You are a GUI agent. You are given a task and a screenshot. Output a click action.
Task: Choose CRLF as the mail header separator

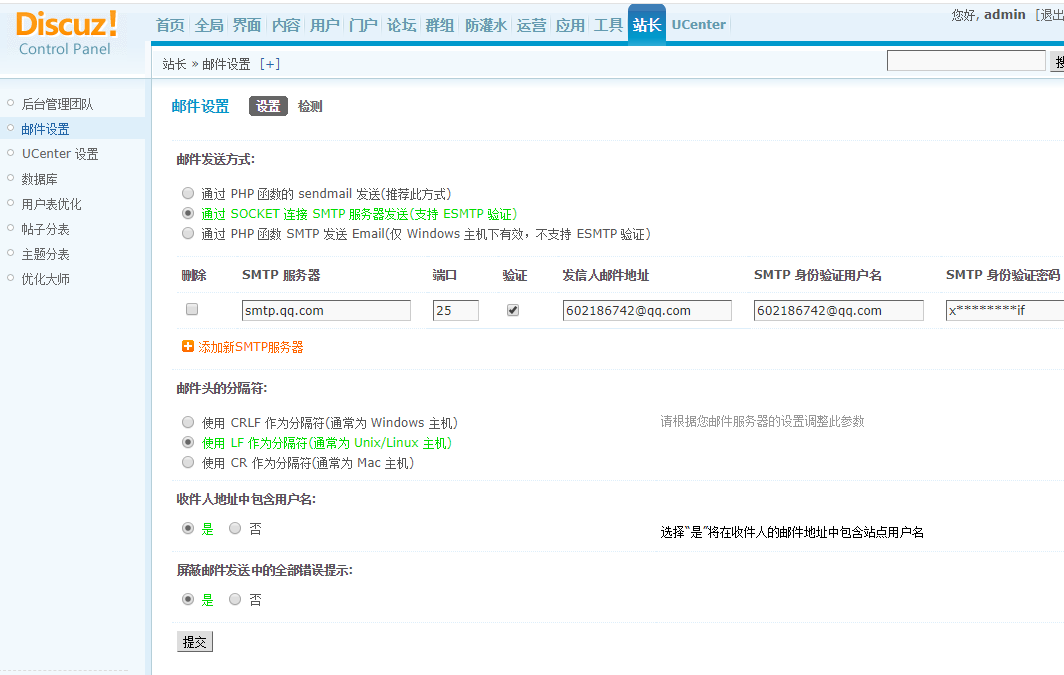click(188, 422)
